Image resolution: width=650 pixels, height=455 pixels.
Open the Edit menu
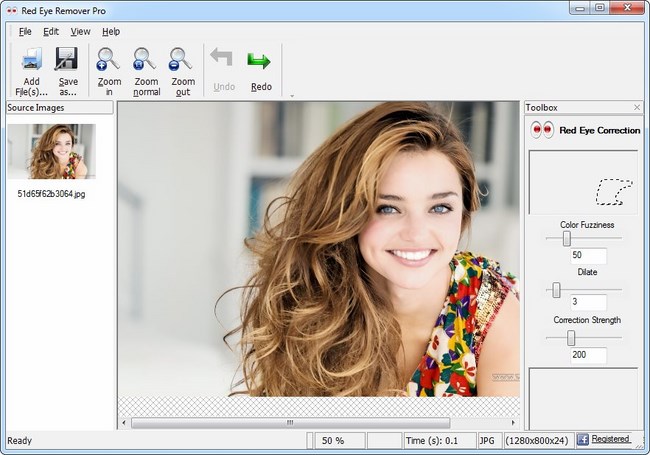click(51, 31)
